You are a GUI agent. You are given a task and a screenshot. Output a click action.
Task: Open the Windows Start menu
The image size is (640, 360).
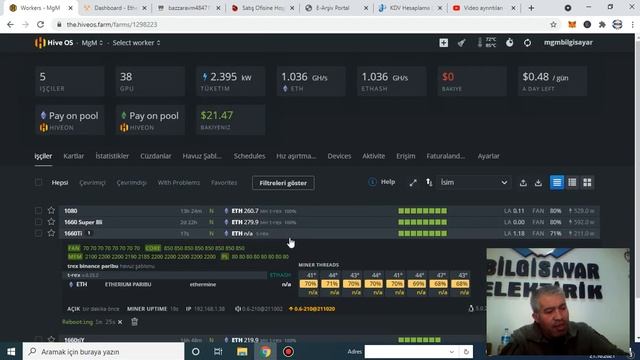[x=11, y=351]
